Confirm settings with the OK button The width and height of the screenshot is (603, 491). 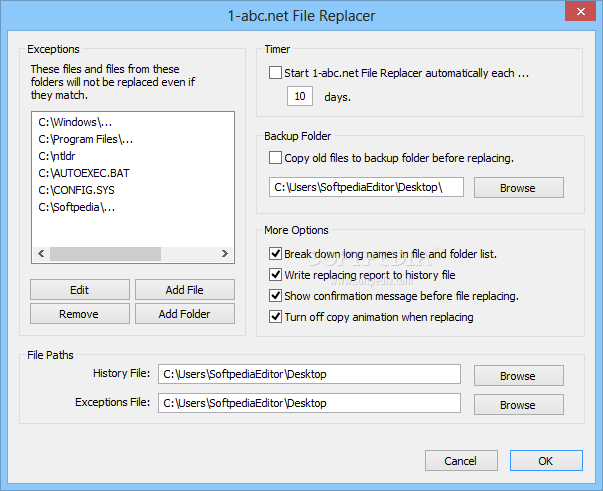(546, 461)
